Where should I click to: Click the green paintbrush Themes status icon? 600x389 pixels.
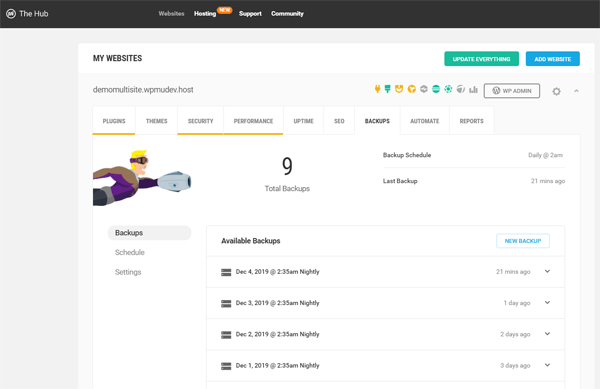pos(388,89)
